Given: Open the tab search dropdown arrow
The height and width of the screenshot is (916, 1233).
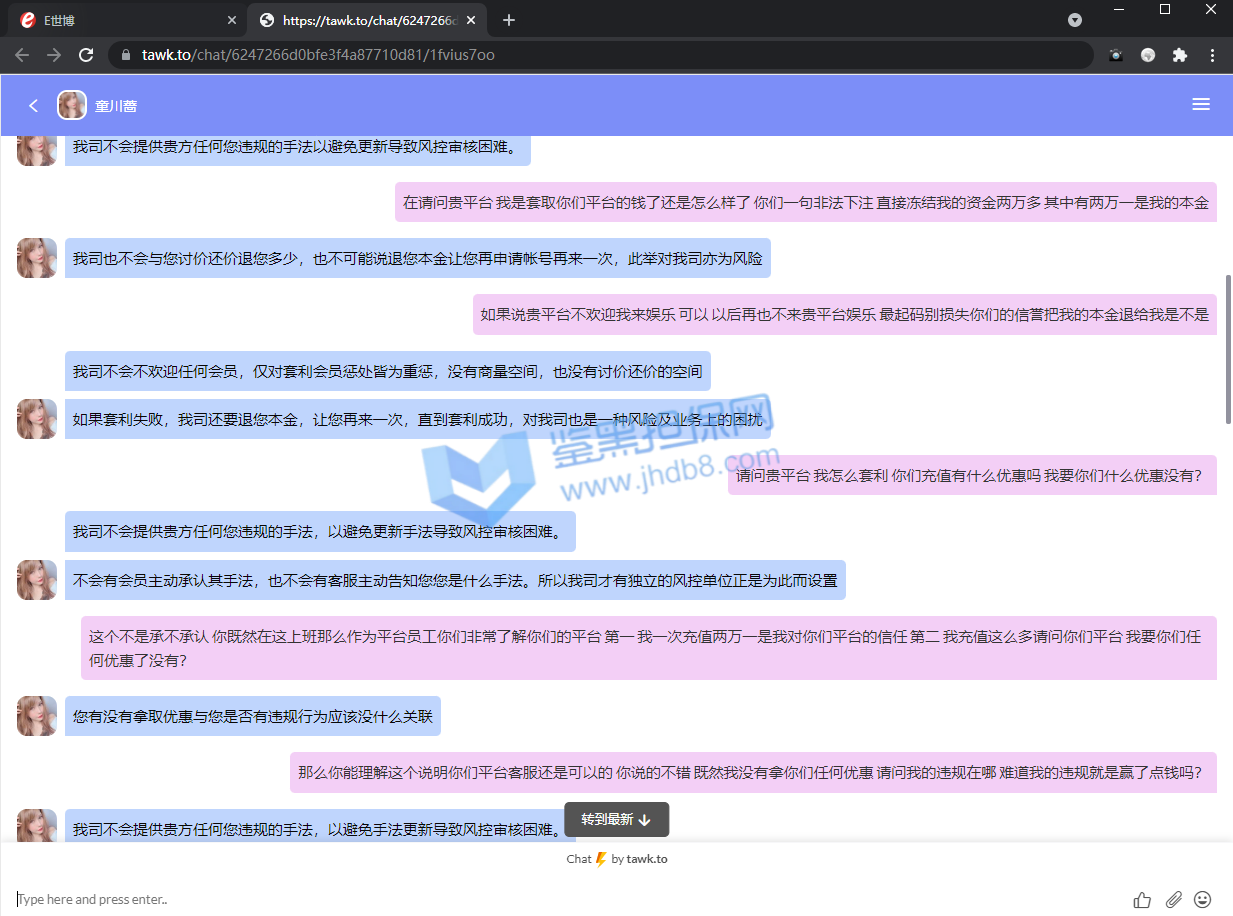Looking at the screenshot, I should tap(1075, 20).
